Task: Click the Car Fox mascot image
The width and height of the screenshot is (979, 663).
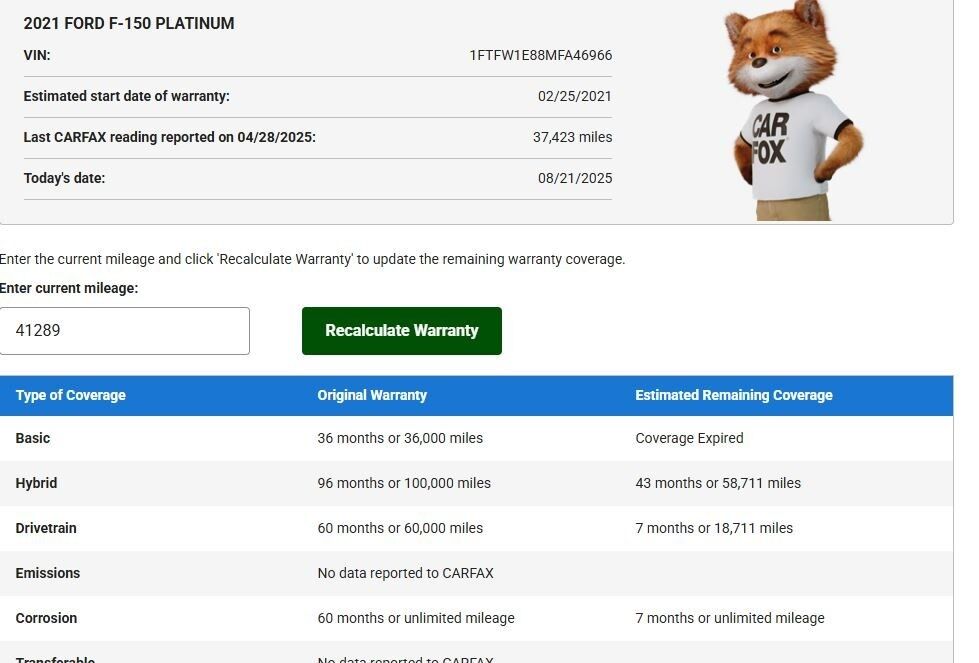Action: (793, 110)
